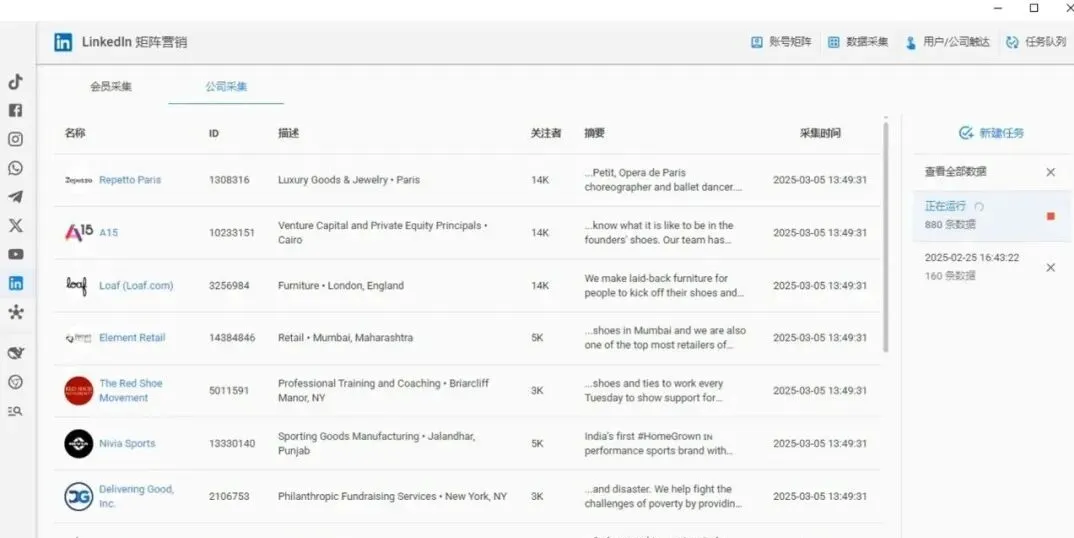Click description 'Retail • Mumbai, Maharashtra'
The width and height of the screenshot is (1074, 538).
(x=345, y=338)
